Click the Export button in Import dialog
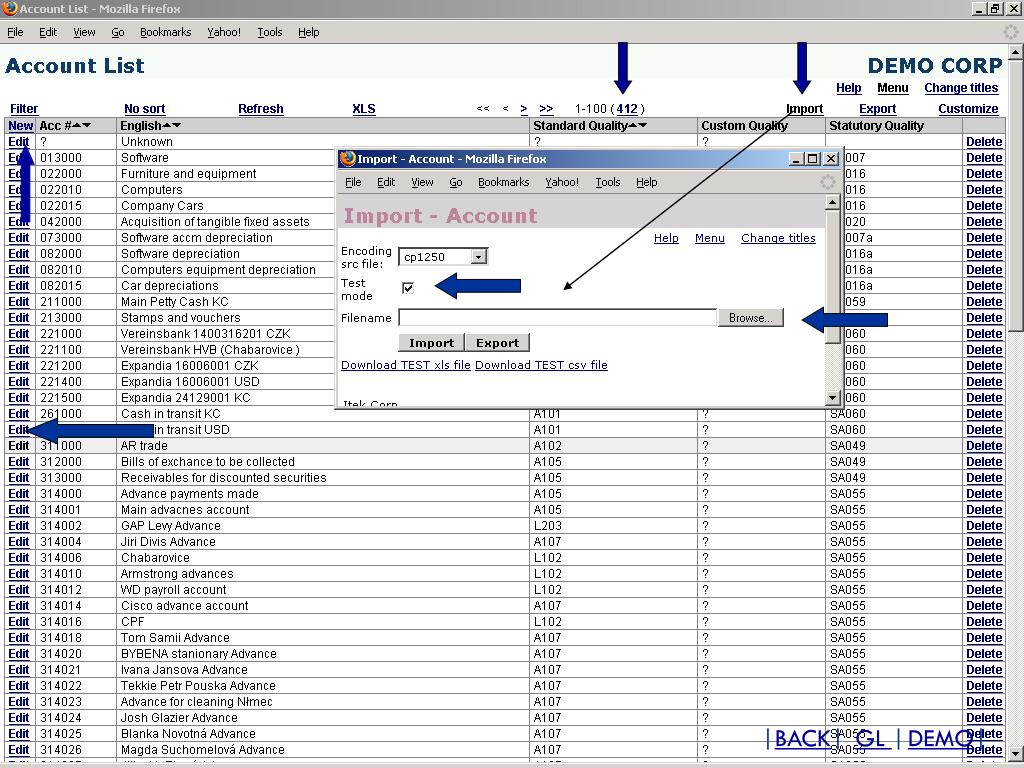 coord(497,343)
